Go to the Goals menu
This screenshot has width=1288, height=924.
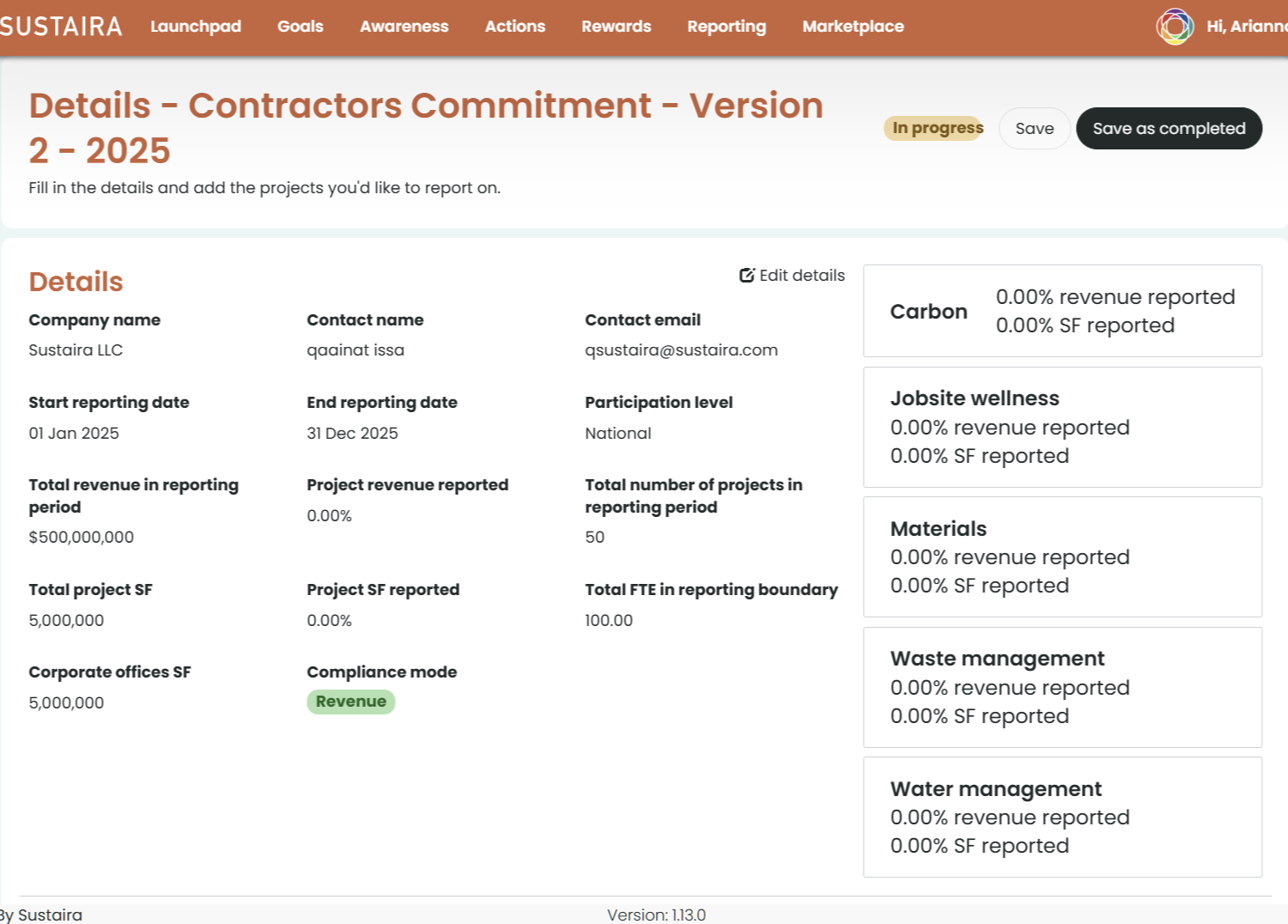point(301,27)
